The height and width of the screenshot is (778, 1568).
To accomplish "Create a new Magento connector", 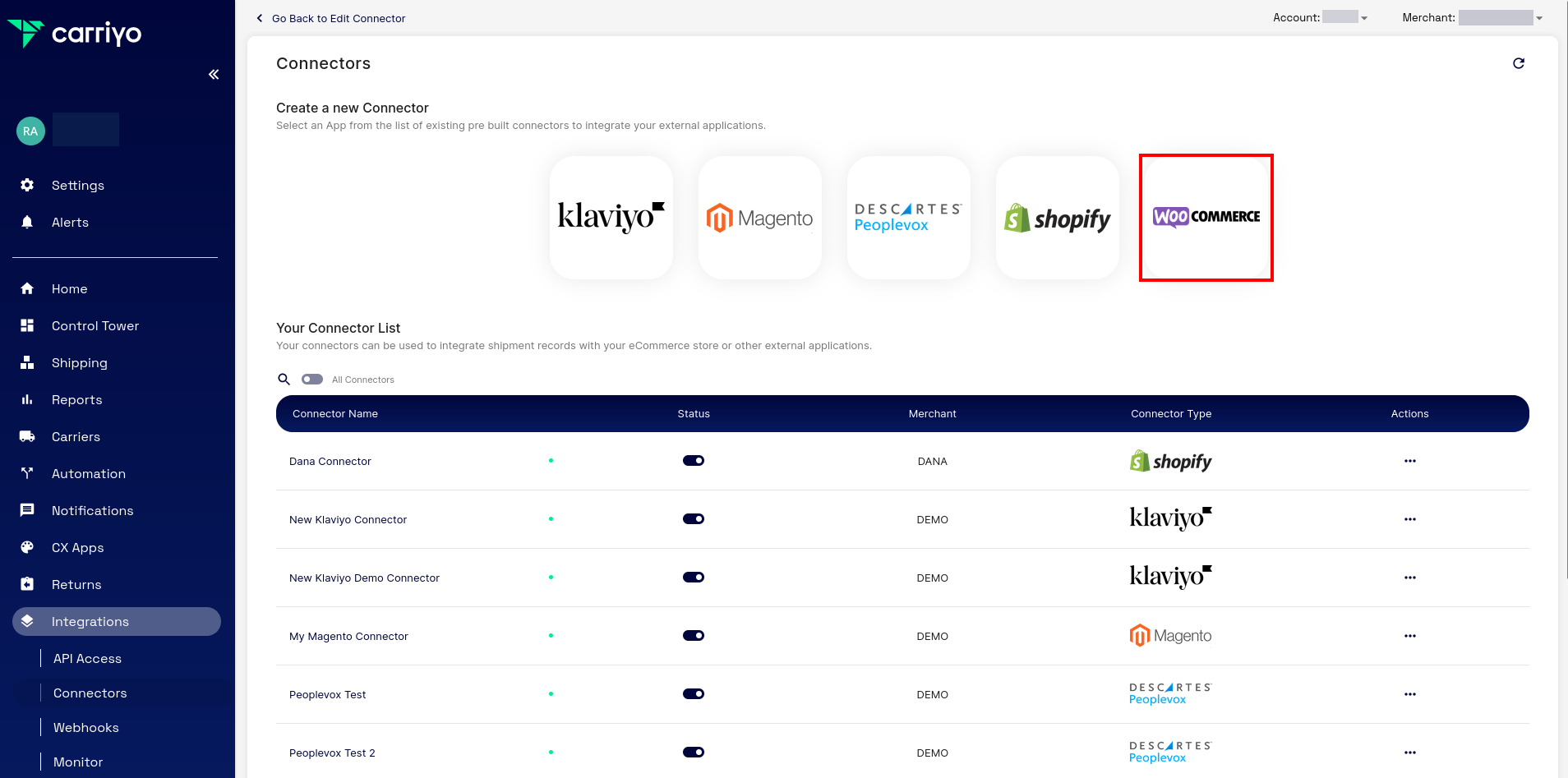I will 760,218.
